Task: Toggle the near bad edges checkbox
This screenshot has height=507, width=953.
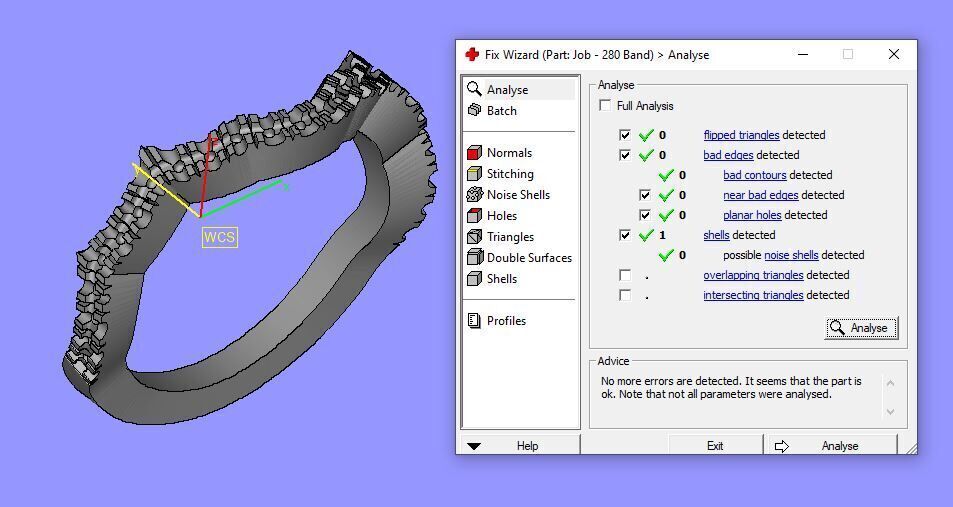Action: [645, 195]
